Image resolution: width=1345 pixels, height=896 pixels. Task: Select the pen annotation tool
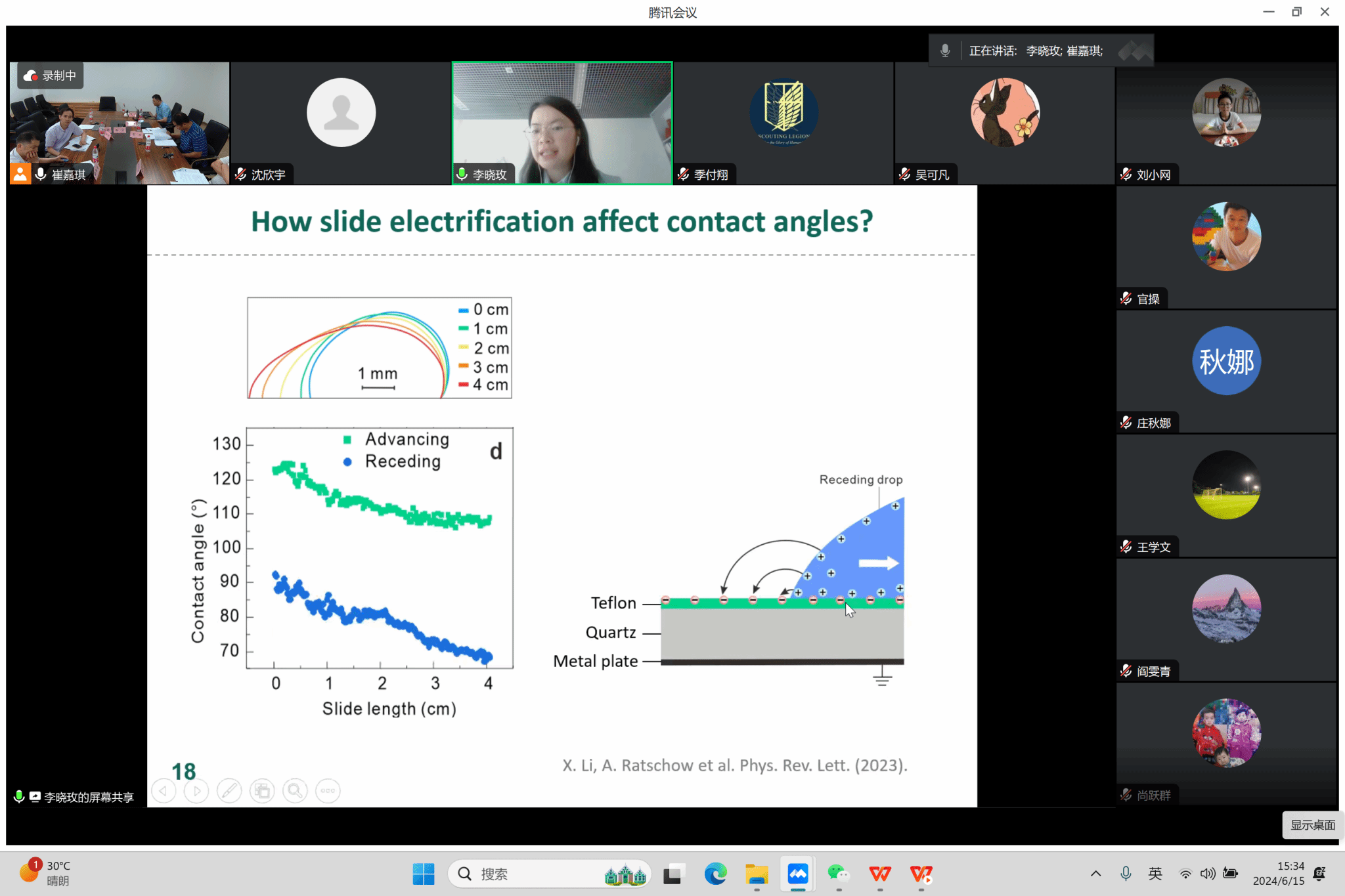[x=229, y=791]
